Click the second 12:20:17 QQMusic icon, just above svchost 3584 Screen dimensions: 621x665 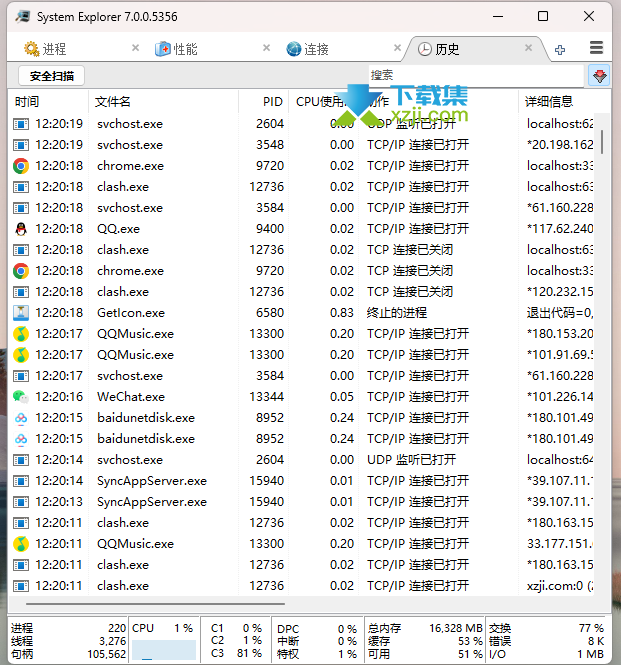[x=21, y=355]
